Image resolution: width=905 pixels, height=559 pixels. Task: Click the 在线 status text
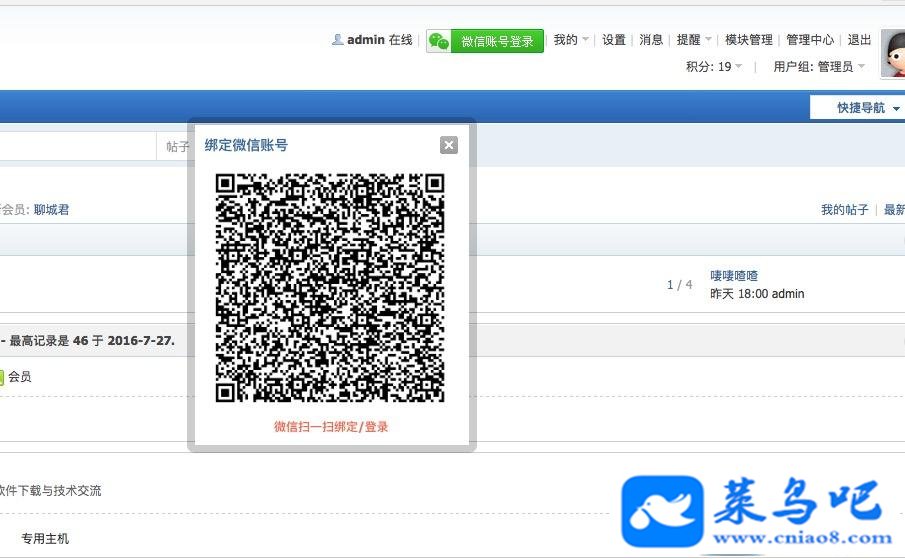[x=401, y=40]
